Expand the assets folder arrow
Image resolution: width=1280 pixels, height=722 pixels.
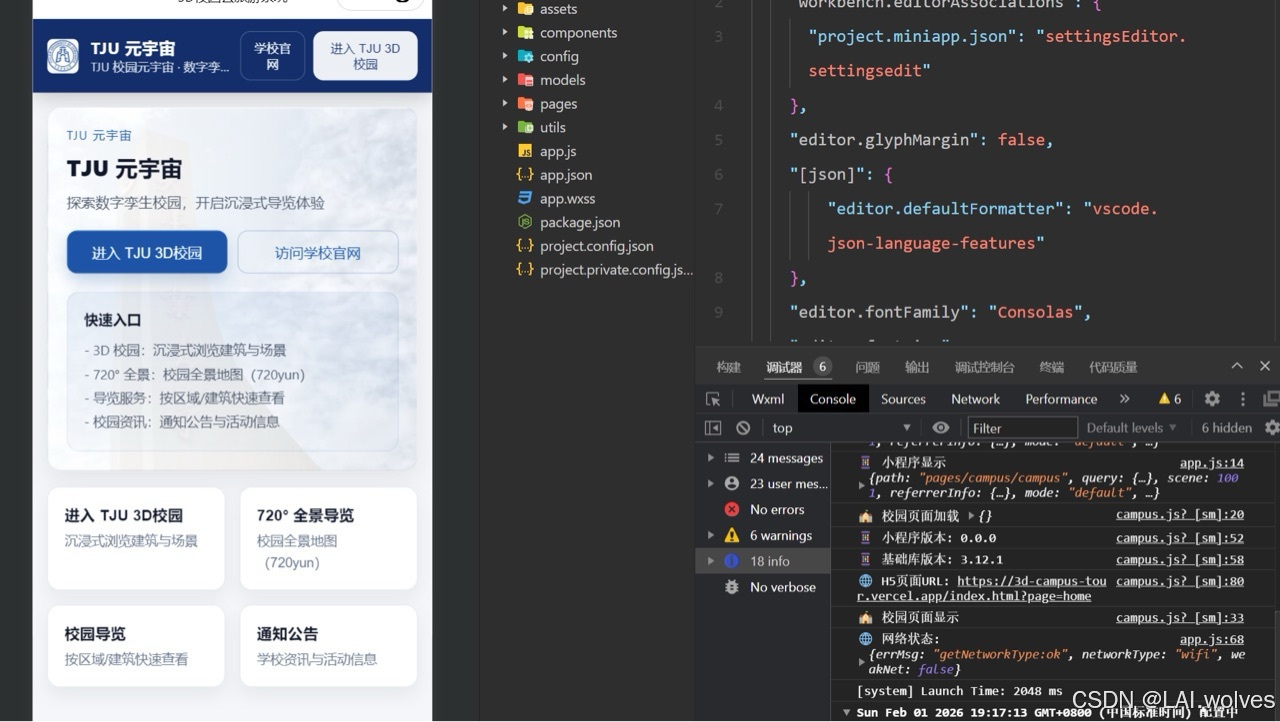(505, 9)
